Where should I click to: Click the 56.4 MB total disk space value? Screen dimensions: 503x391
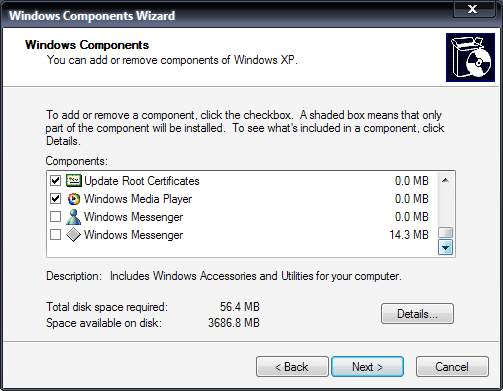point(240,307)
